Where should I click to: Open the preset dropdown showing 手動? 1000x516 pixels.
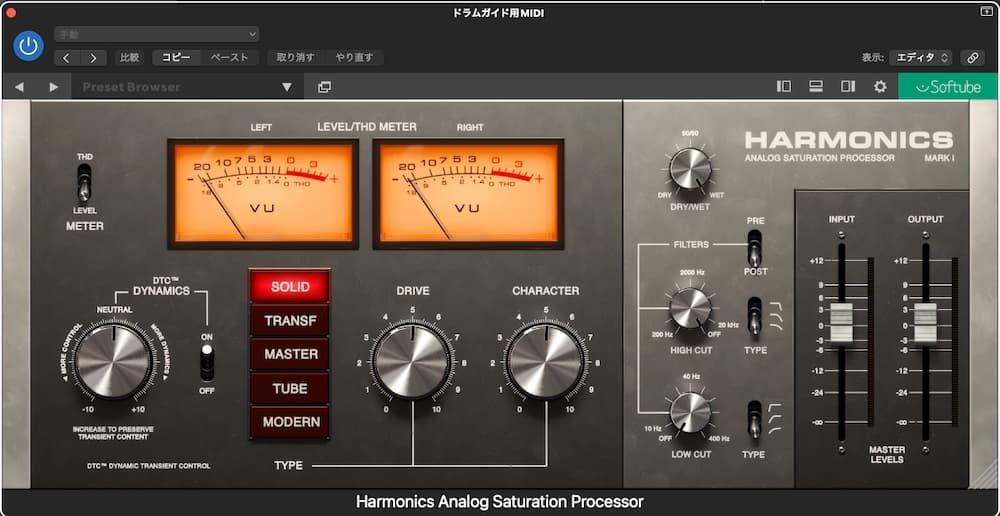(x=156, y=34)
